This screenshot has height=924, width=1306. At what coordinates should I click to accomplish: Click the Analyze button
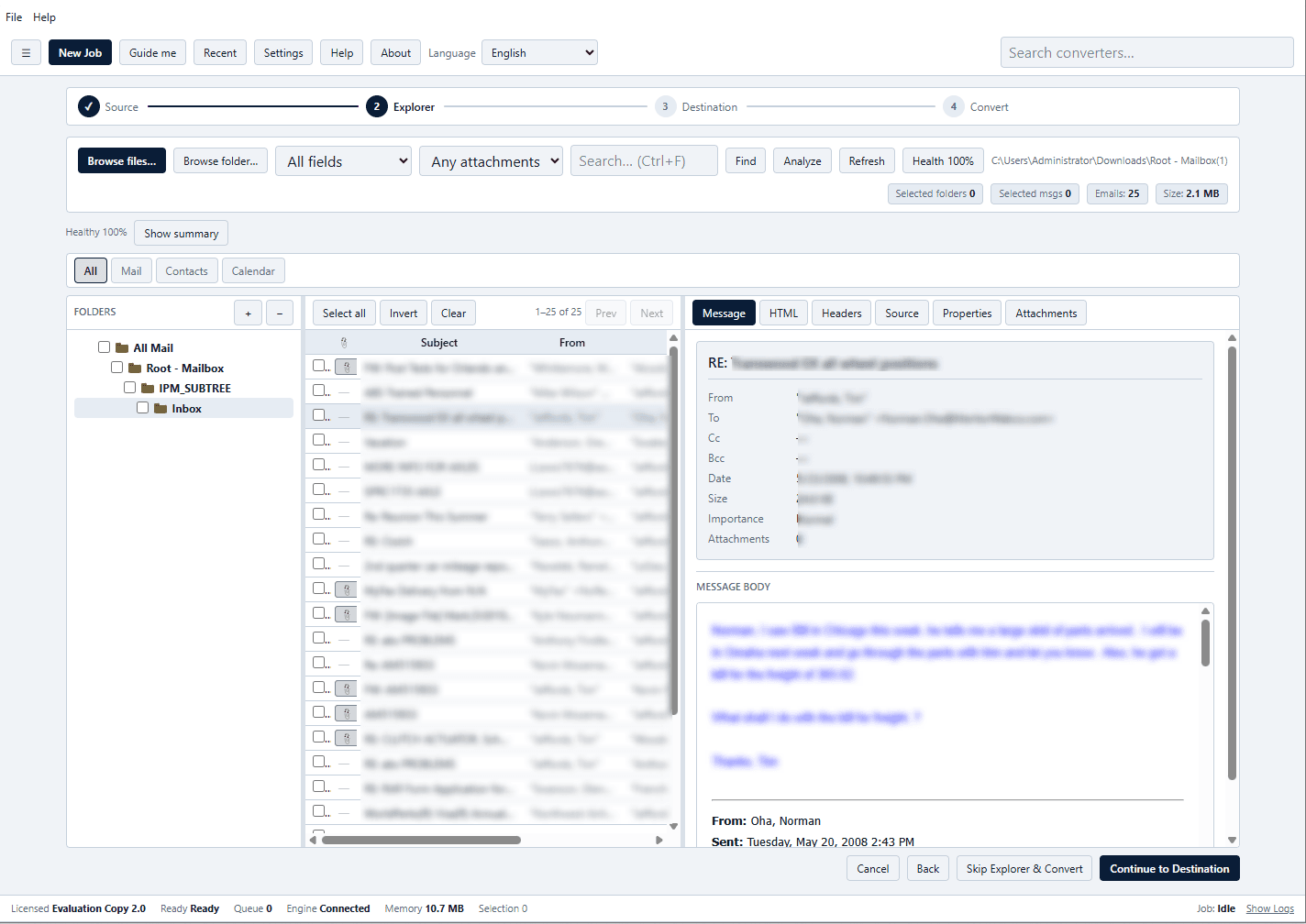point(802,161)
